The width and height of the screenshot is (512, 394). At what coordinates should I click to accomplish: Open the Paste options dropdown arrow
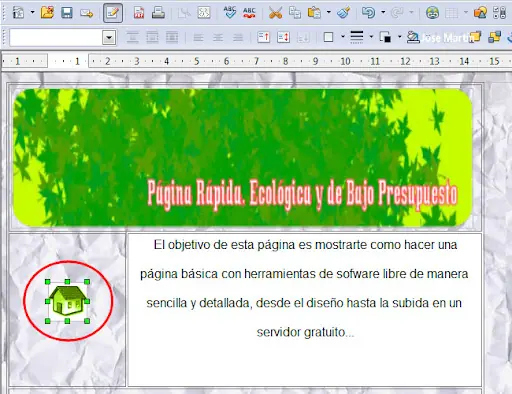[329, 13]
